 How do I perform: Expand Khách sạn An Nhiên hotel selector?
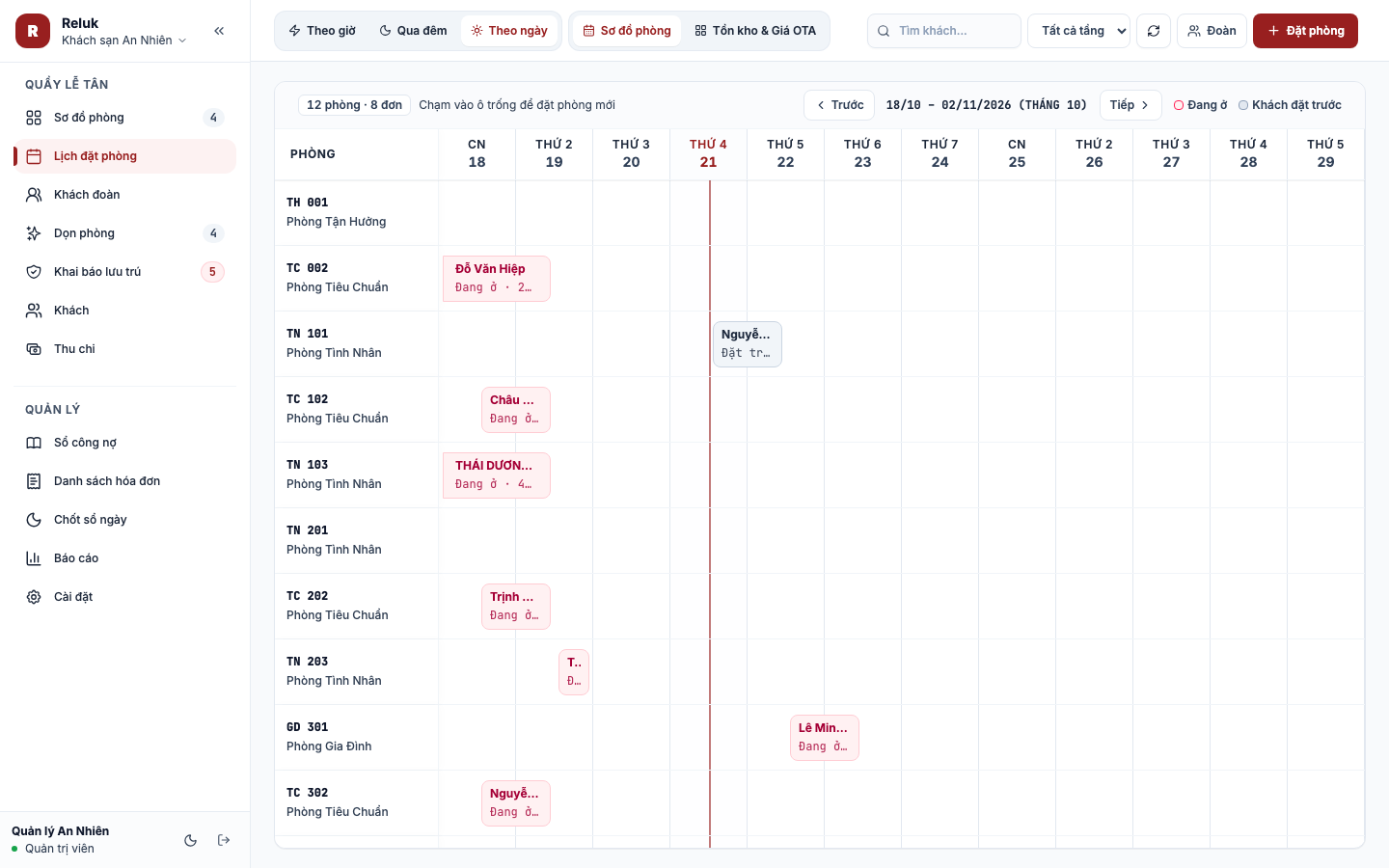(124, 41)
